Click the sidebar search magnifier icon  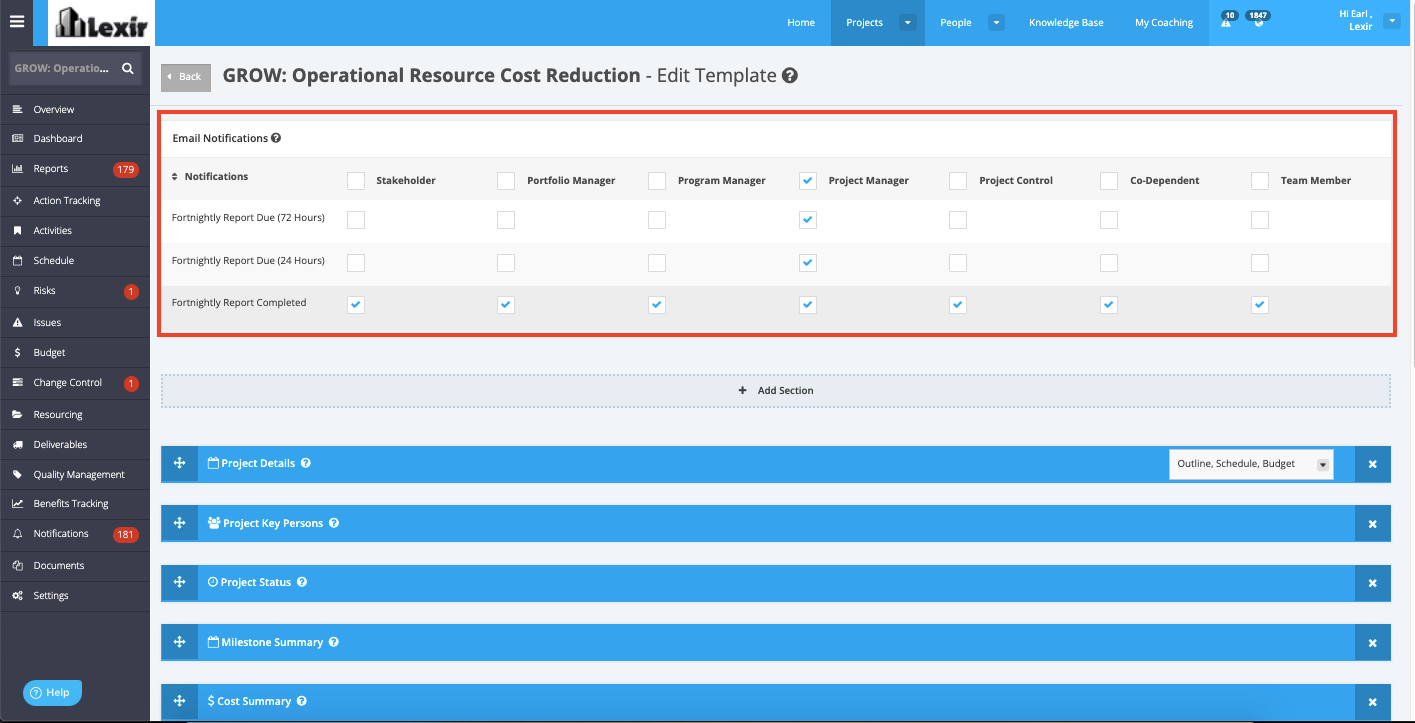[x=127, y=69]
